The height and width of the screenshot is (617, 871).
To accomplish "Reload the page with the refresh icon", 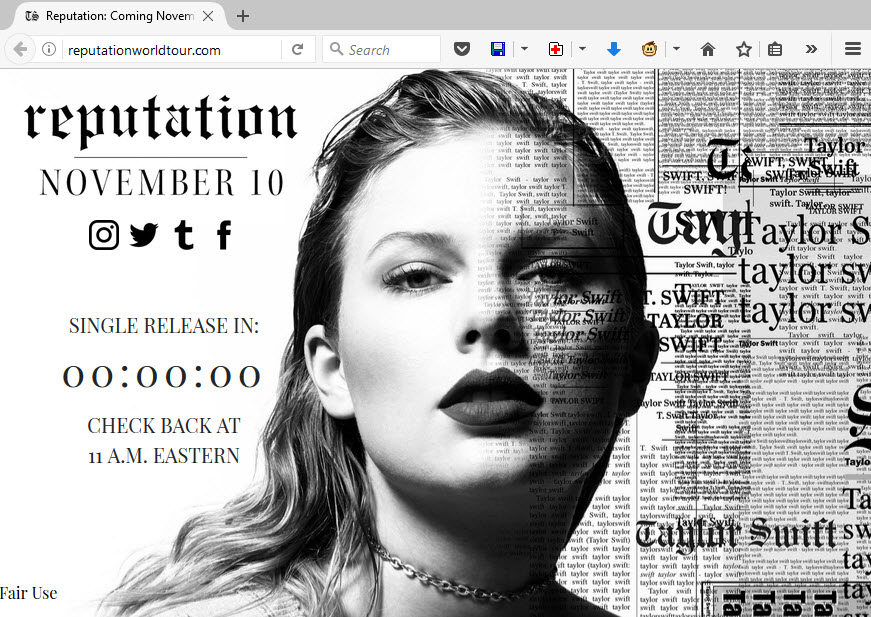I will coord(298,49).
